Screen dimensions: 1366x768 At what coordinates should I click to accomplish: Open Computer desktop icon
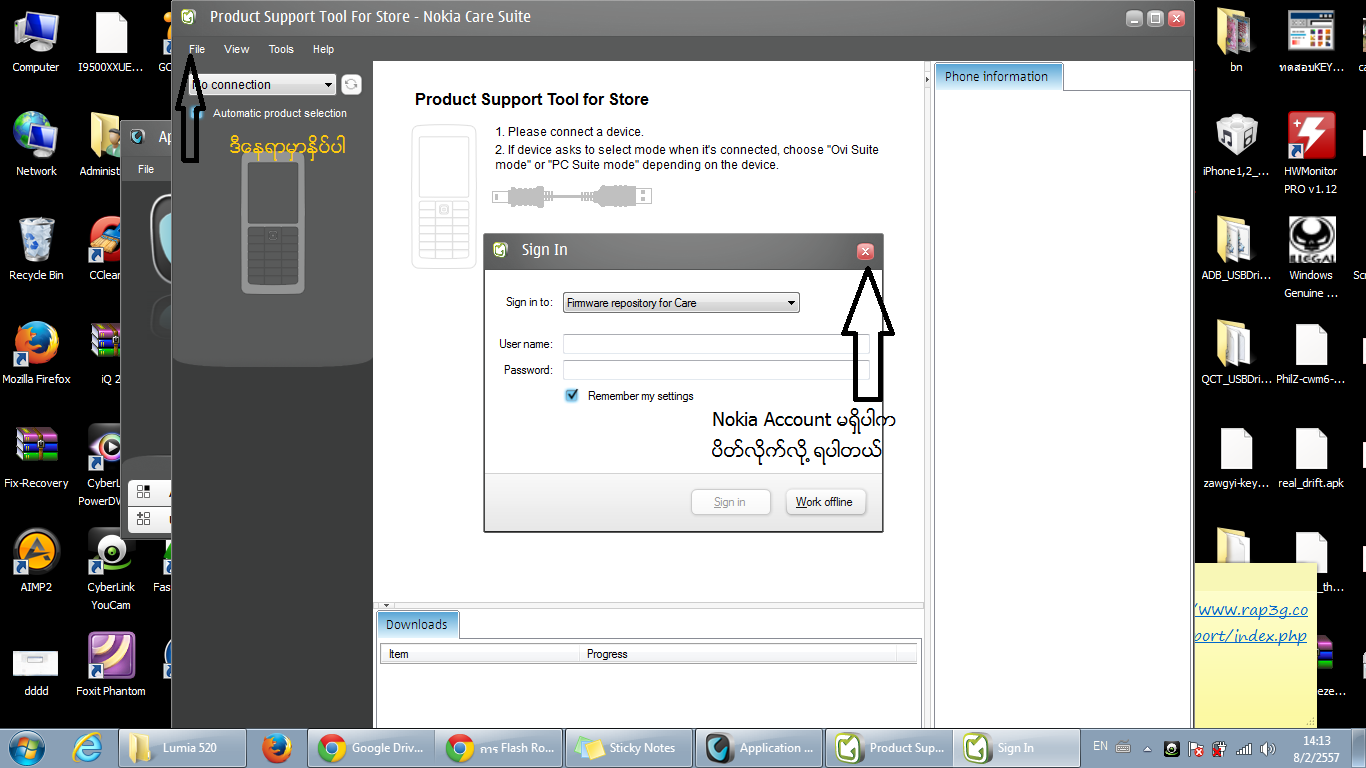[x=36, y=42]
